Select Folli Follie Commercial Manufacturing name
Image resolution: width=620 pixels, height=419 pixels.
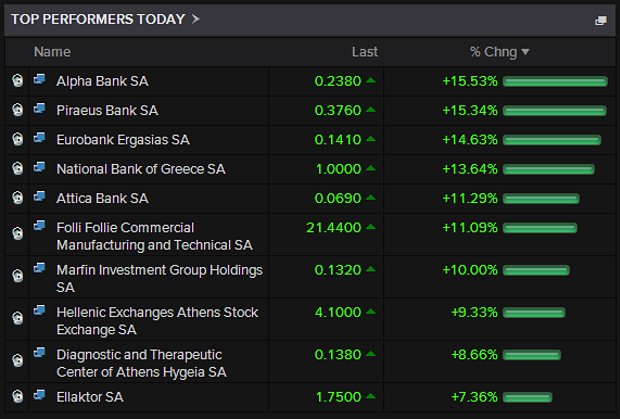(154, 236)
